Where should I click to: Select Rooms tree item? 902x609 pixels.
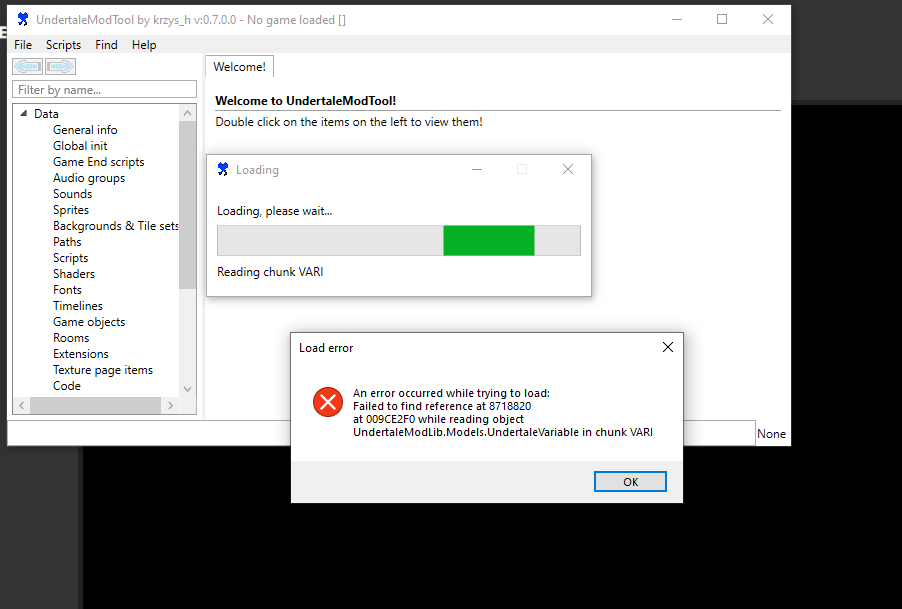(71, 338)
